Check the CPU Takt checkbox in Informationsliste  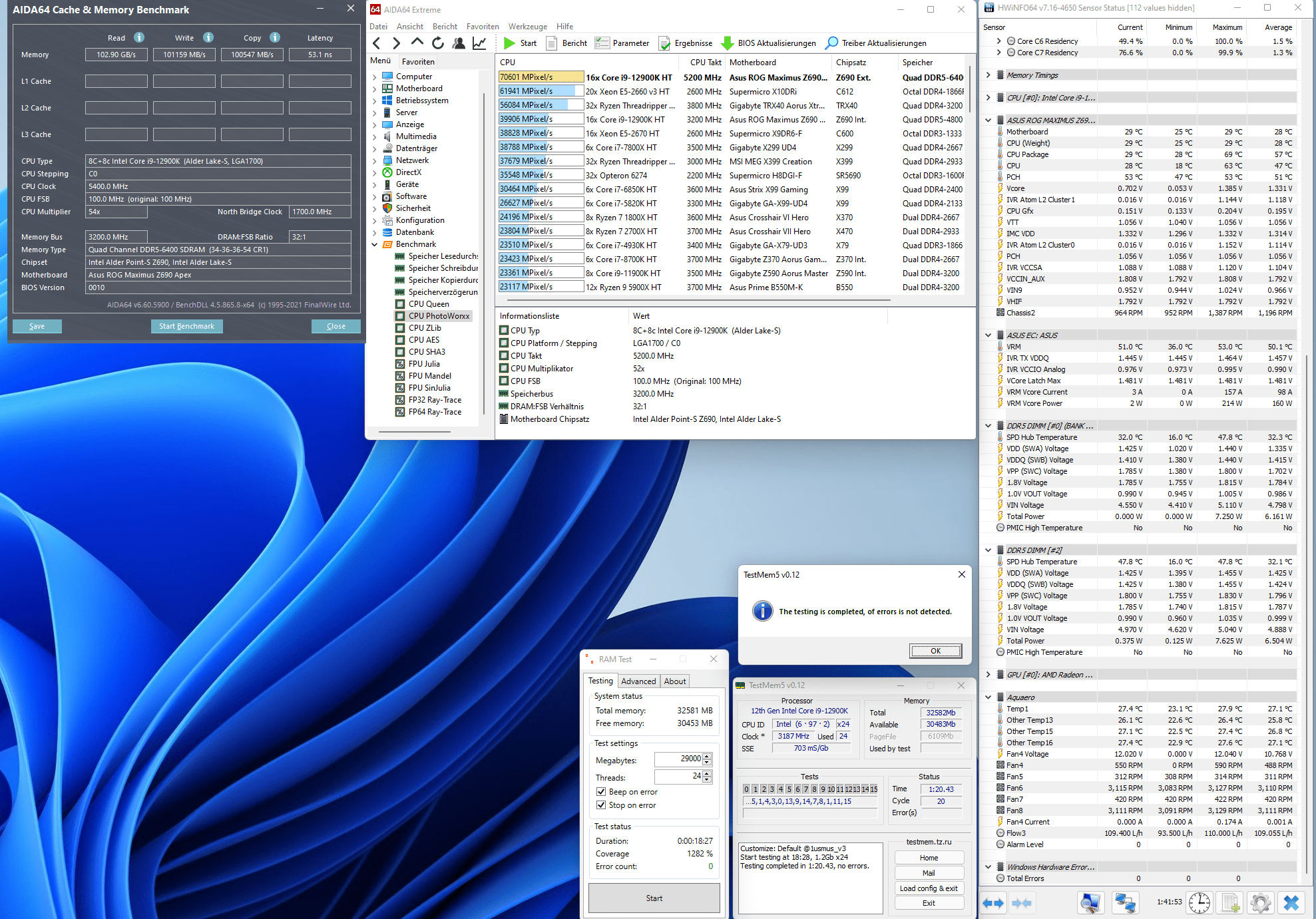pos(505,356)
